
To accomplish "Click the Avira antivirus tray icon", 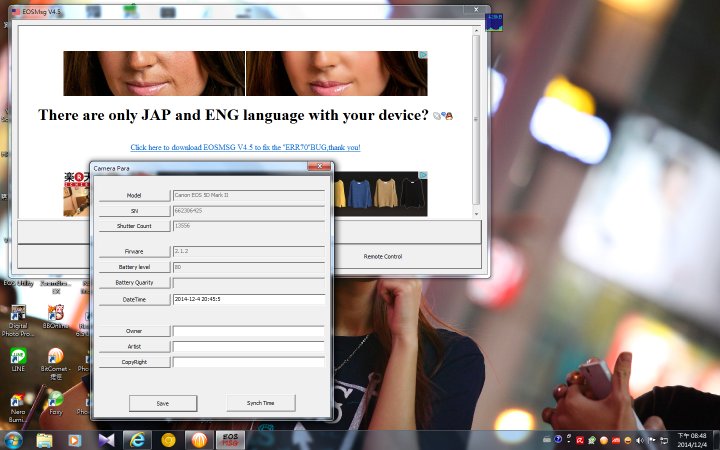I will pos(580,440).
